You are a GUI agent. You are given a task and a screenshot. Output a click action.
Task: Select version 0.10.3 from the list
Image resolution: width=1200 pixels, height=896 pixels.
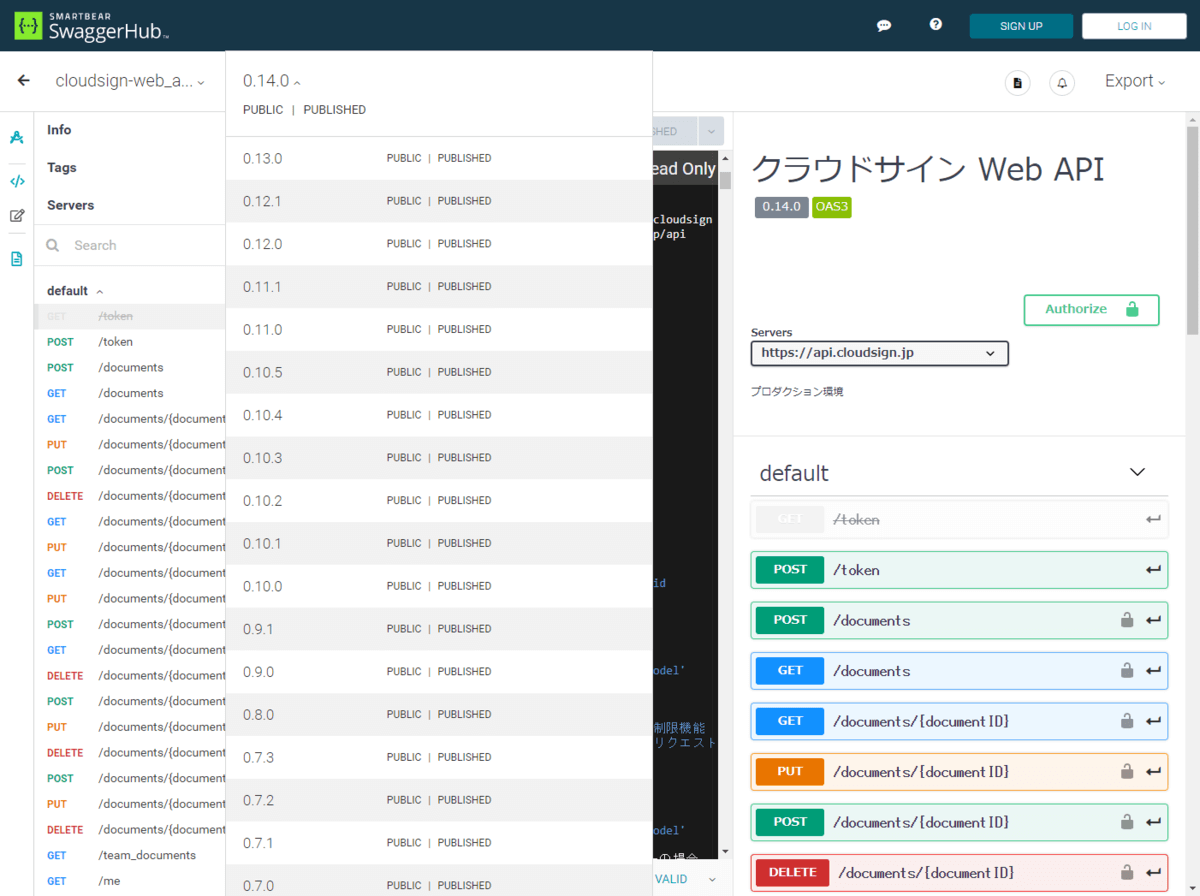439,458
